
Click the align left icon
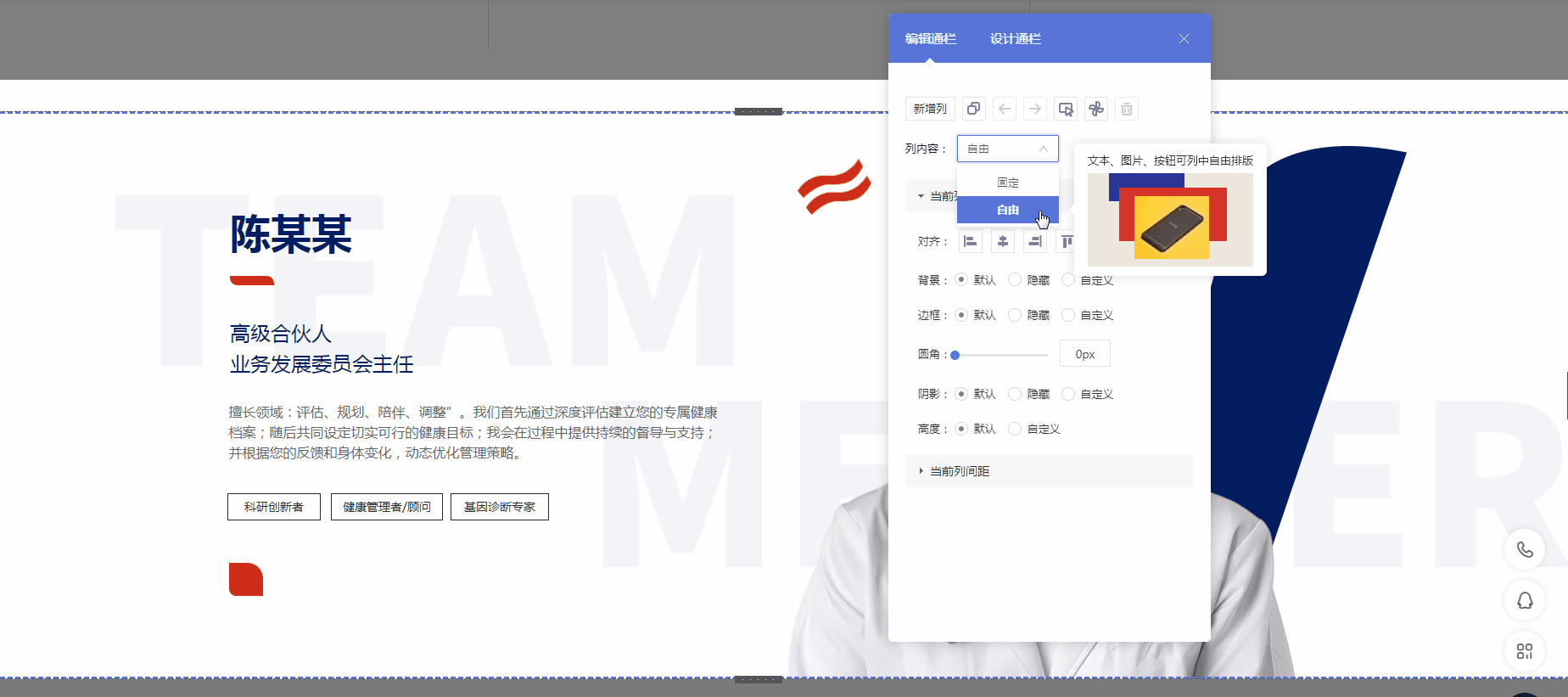coord(971,242)
